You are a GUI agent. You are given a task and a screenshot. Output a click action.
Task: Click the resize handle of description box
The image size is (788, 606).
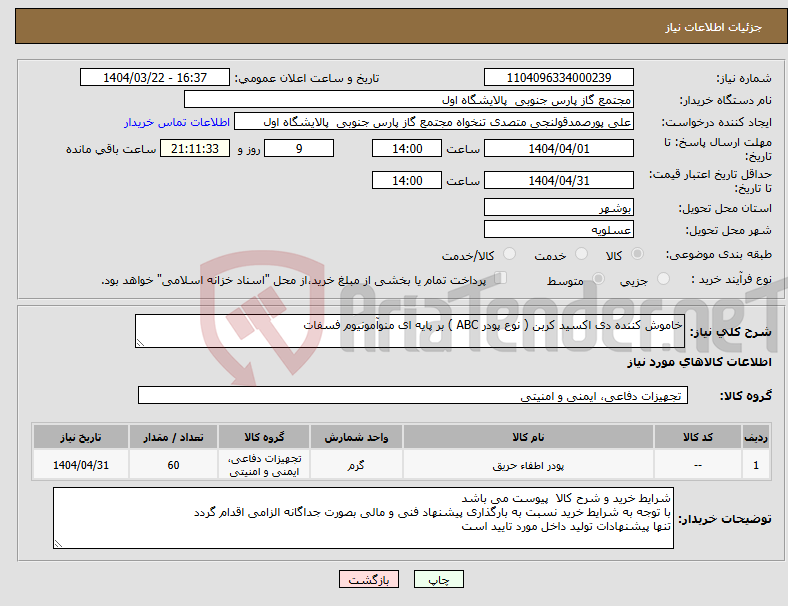coord(140,343)
